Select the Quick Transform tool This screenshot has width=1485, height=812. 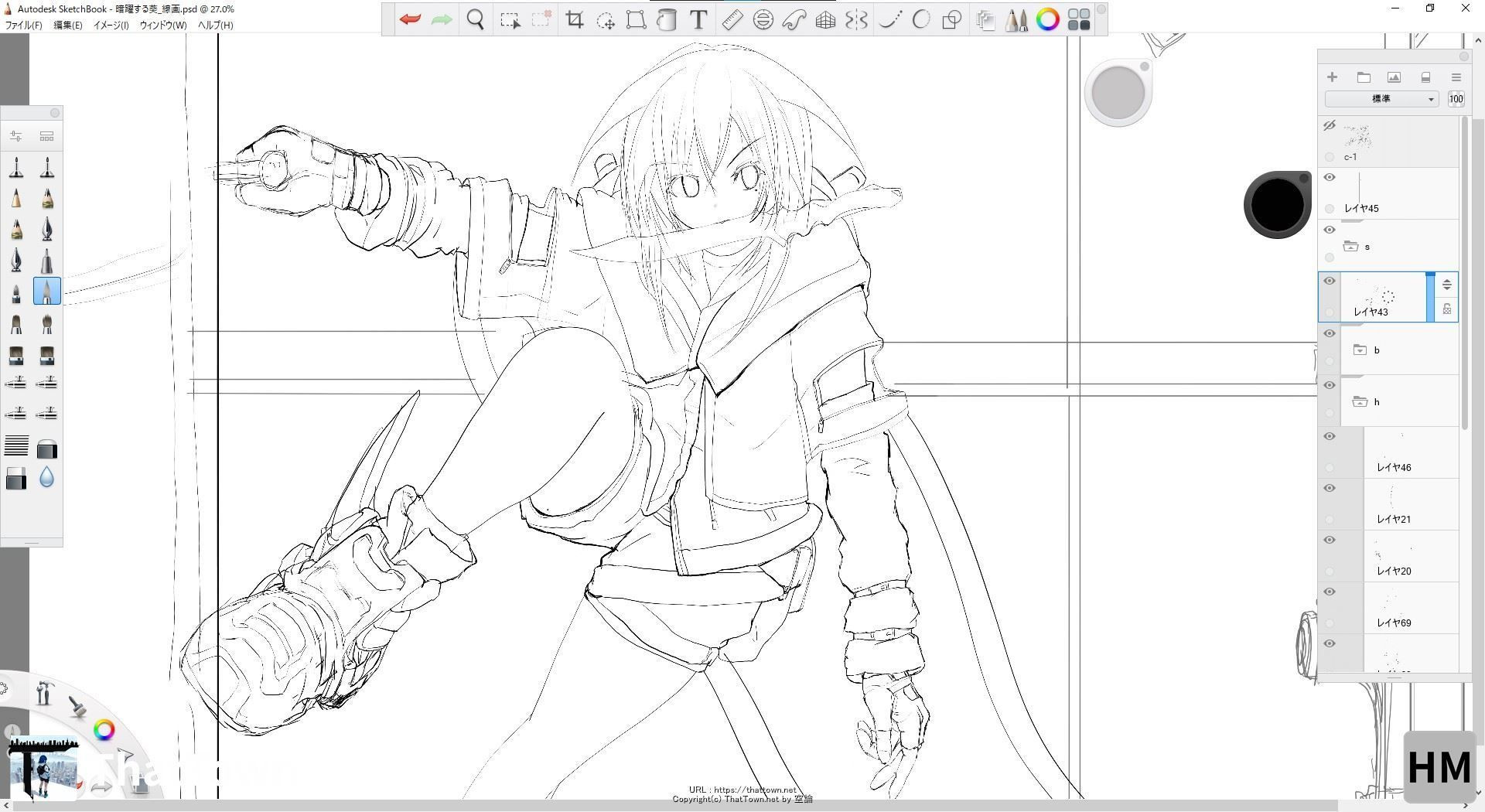(x=606, y=19)
